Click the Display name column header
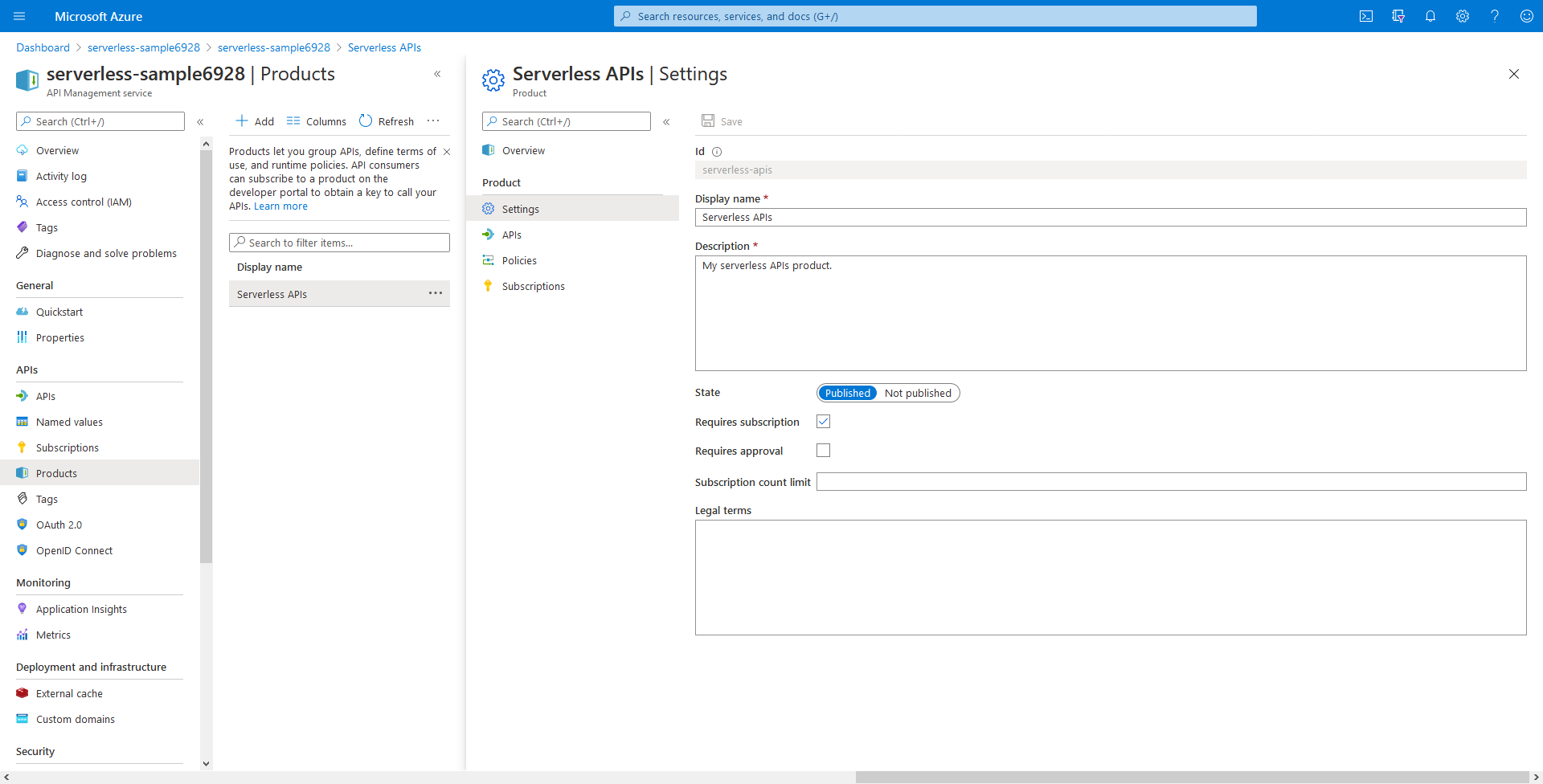This screenshot has height=784, width=1543. pyautogui.click(x=269, y=267)
